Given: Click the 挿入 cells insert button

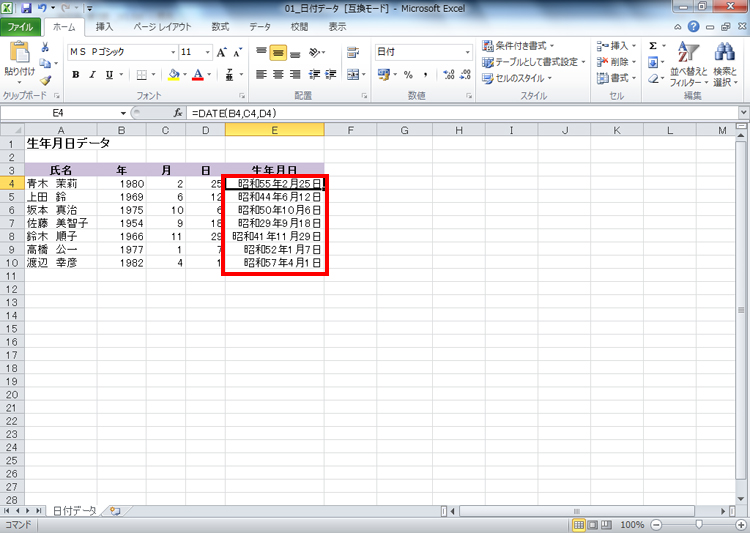Looking at the screenshot, I should coord(616,46).
